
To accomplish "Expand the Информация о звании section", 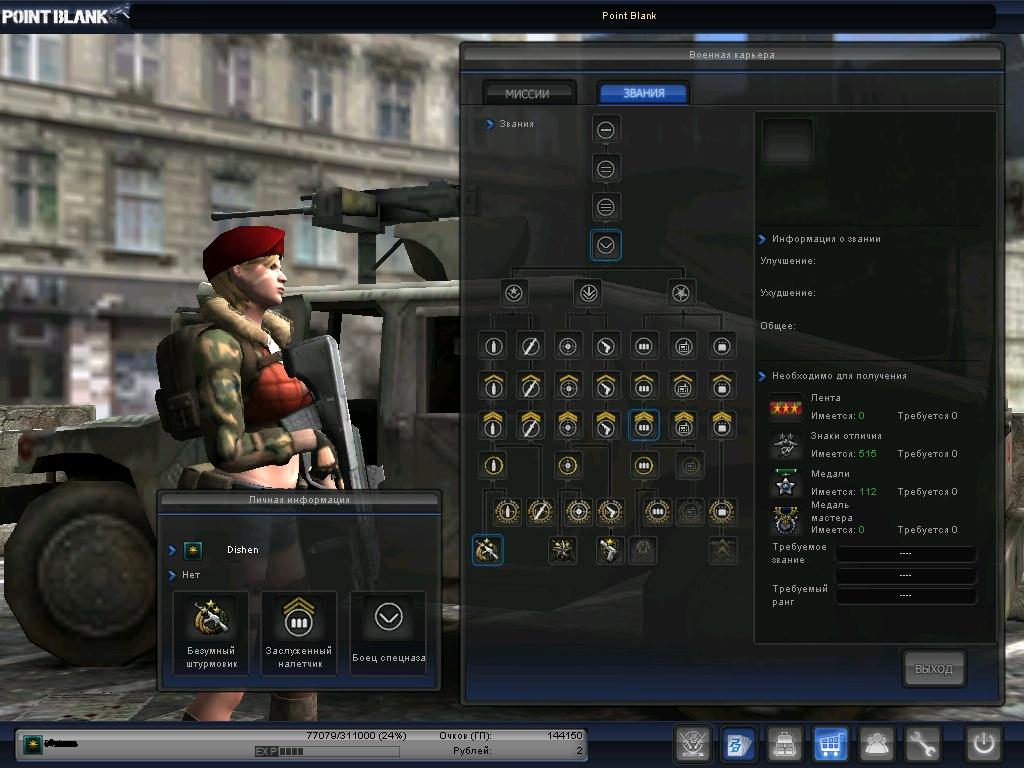I will (763, 239).
